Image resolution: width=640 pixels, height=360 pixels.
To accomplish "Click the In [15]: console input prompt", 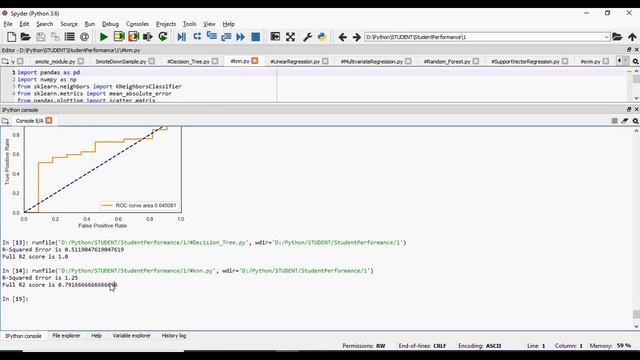I will tap(15, 299).
